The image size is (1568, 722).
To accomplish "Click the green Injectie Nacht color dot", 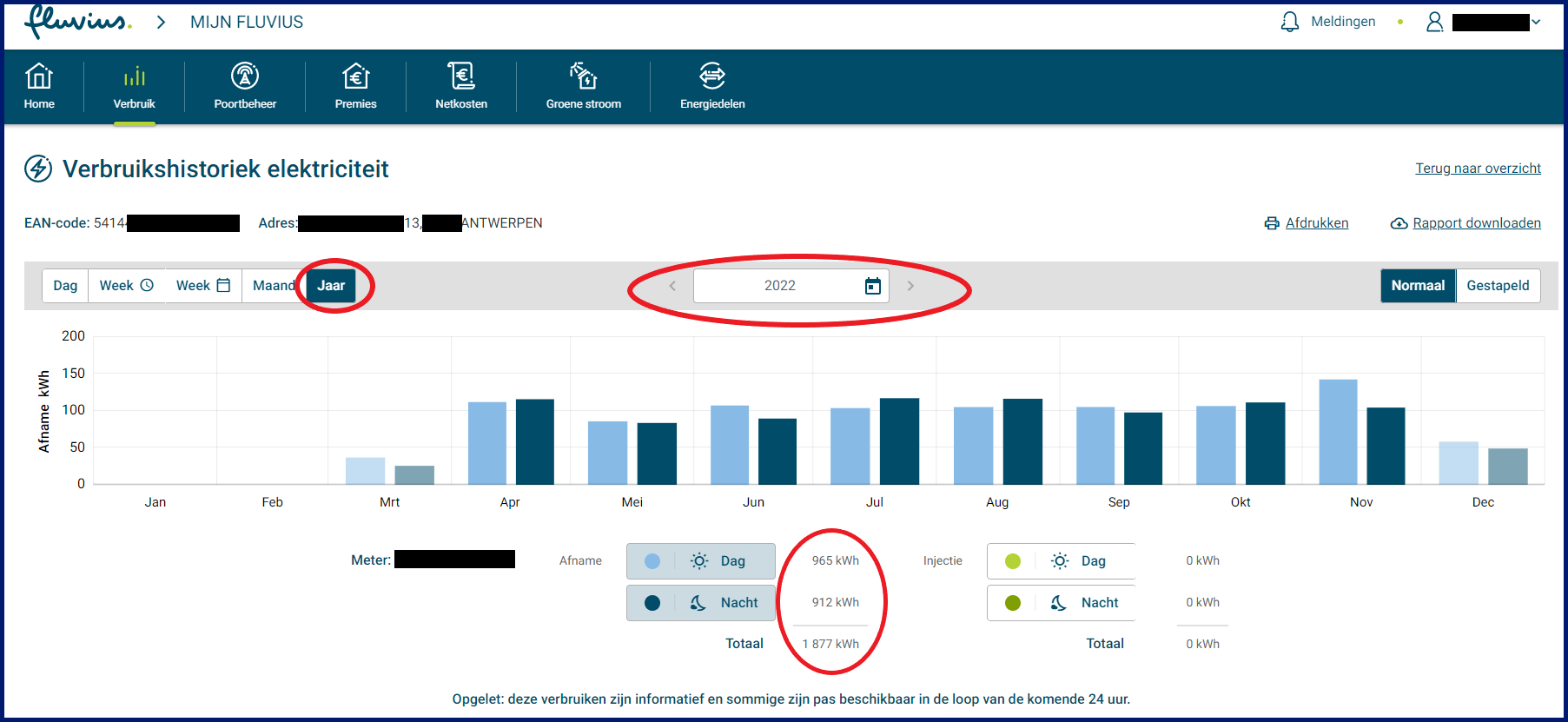I will 1013,603.
